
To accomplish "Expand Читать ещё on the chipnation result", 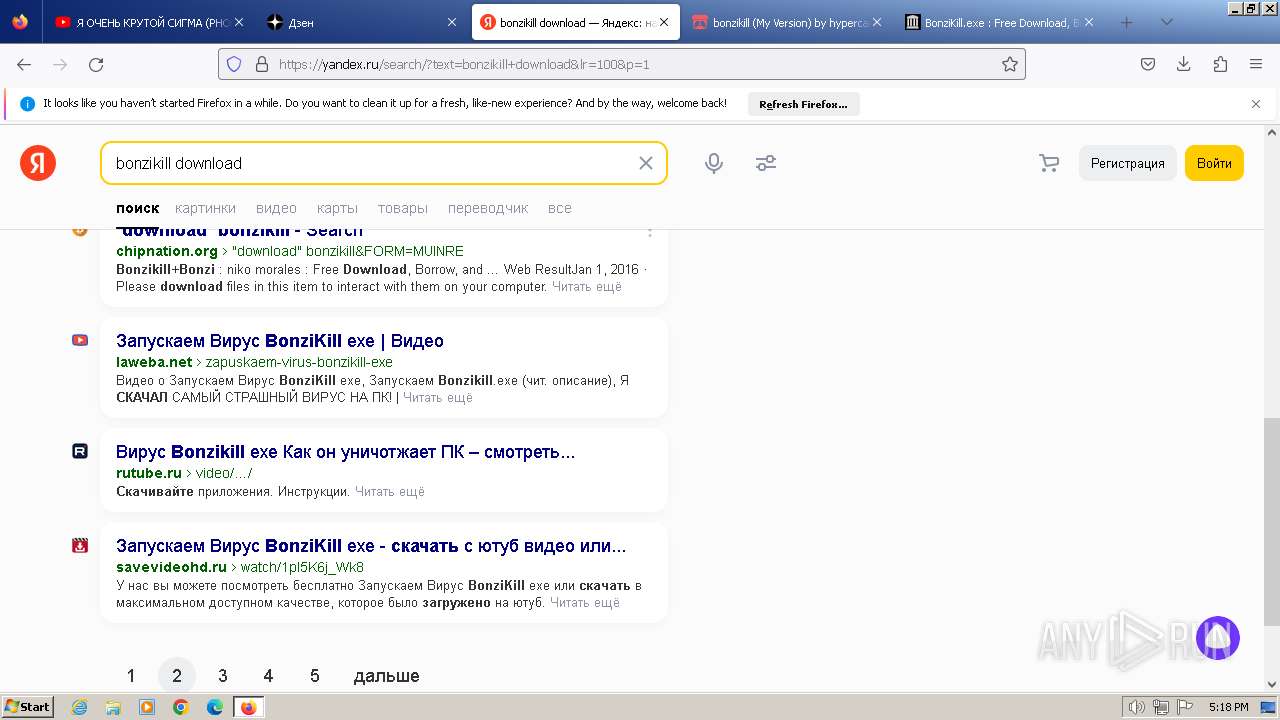I will pos(587,286).
